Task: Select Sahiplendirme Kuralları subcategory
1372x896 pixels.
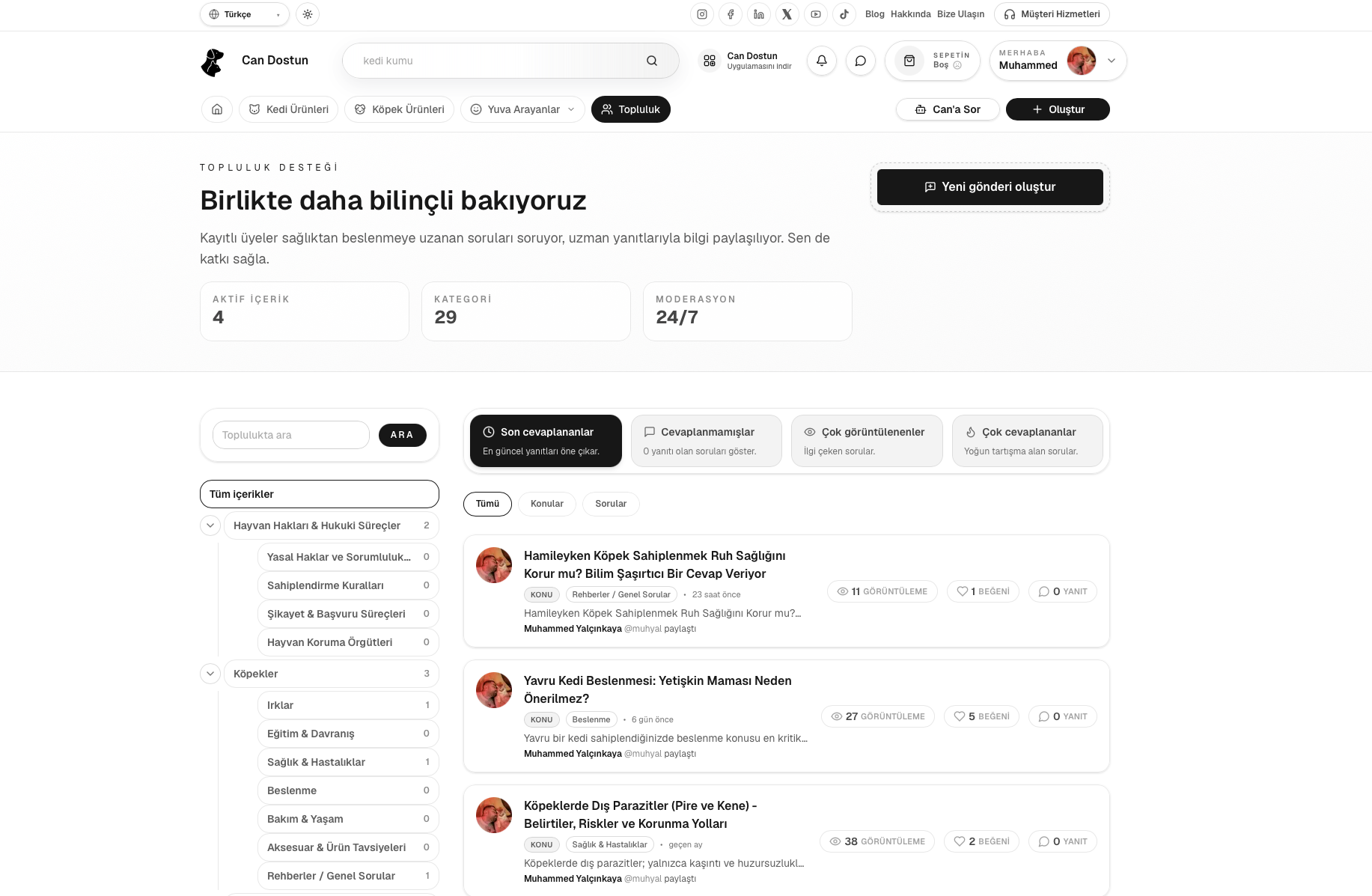Action: [x=348, y=585]
